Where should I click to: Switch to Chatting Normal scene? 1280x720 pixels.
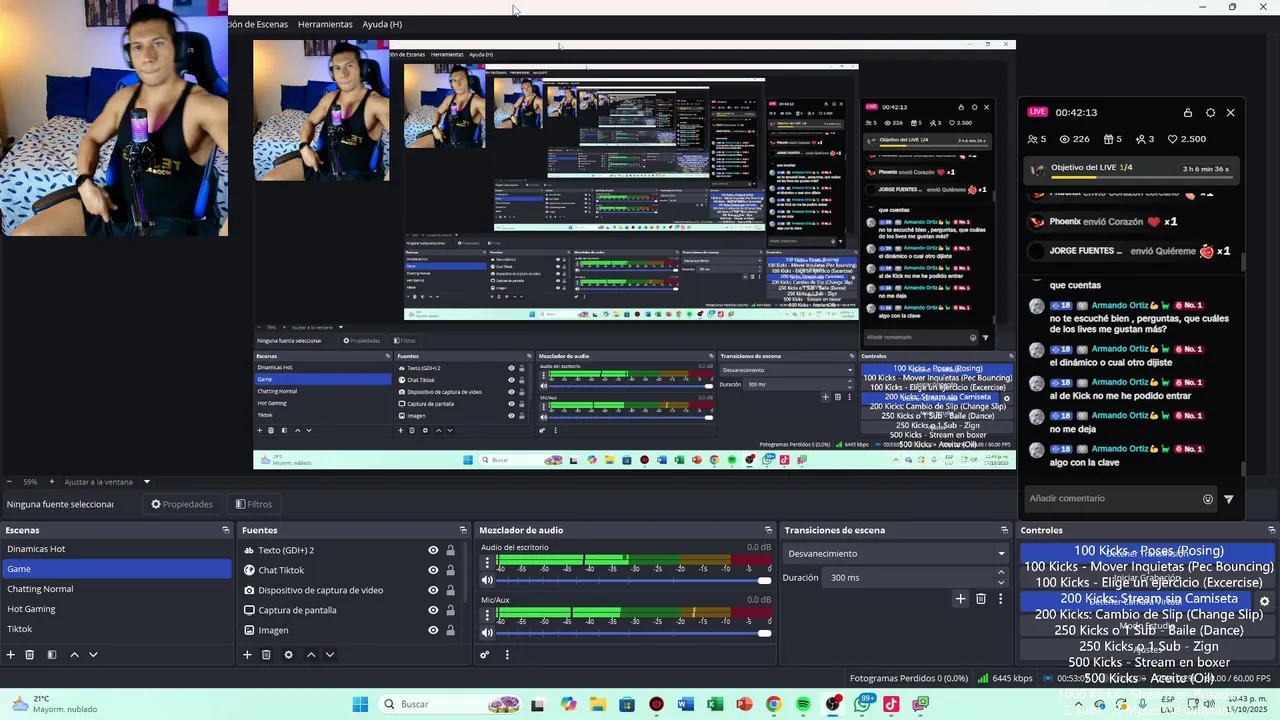116,589
